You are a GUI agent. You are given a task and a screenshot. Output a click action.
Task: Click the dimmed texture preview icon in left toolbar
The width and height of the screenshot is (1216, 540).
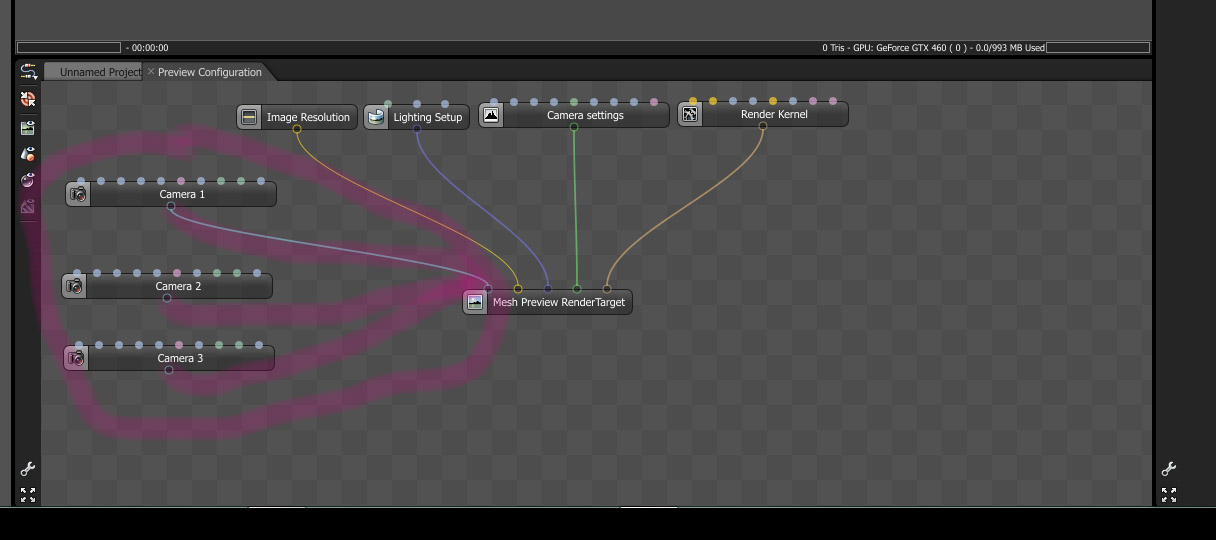[x=28, y=207]
